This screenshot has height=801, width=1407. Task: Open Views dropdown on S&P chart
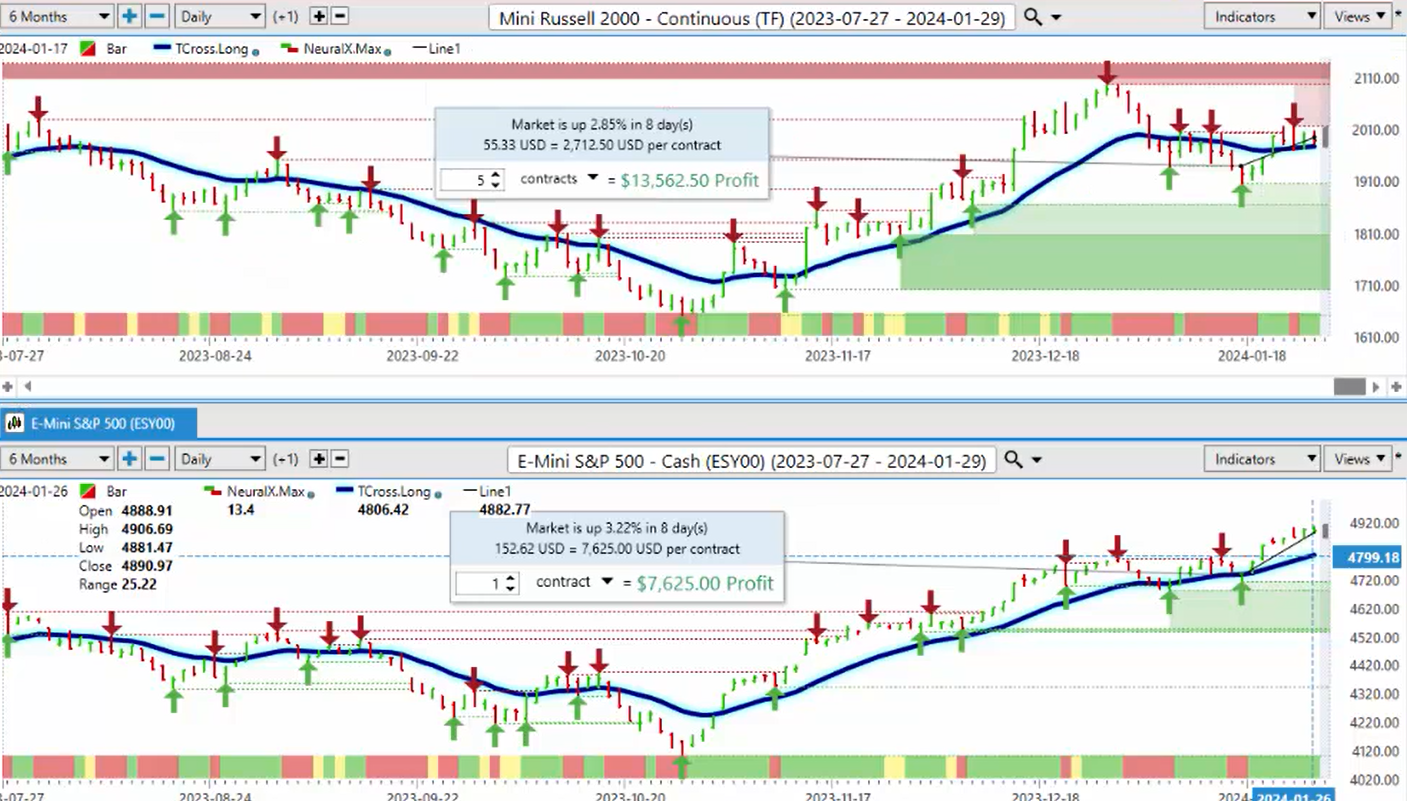click(x=1360, y=459)
